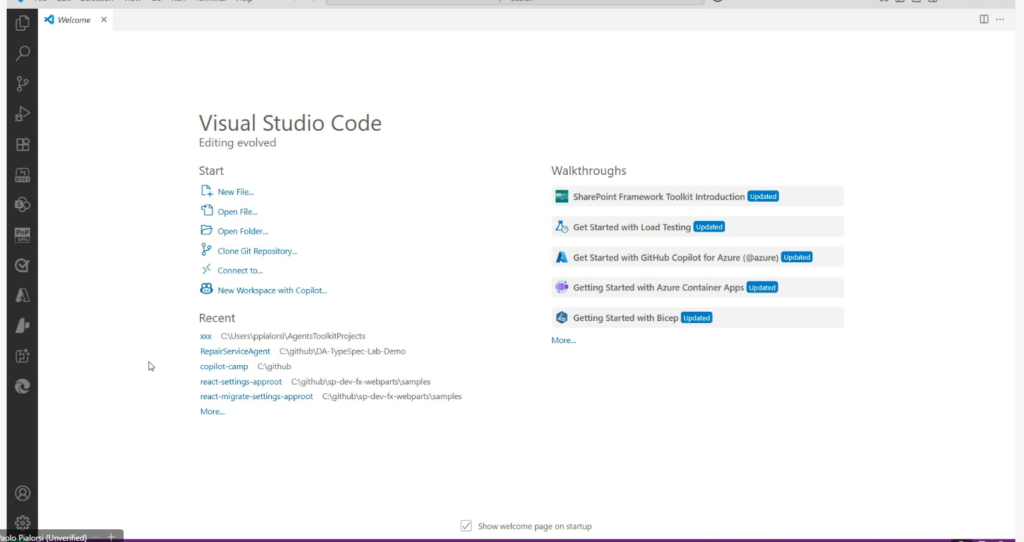The height and width of the screenshot is (542, 1024).
Task: Click New File... link
Action: tap(236, 192)
